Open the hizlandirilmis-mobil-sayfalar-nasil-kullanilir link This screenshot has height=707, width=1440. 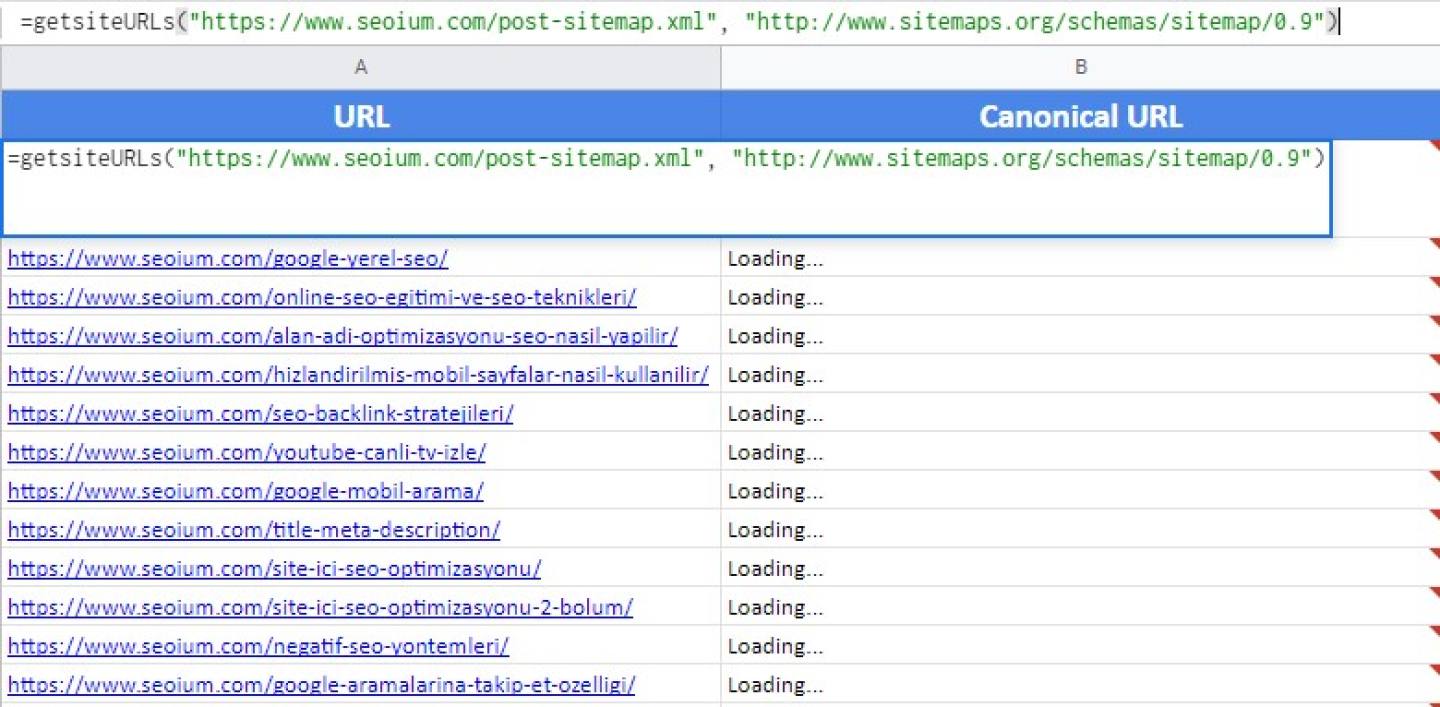pyautogui.click(x=358, y=375)
